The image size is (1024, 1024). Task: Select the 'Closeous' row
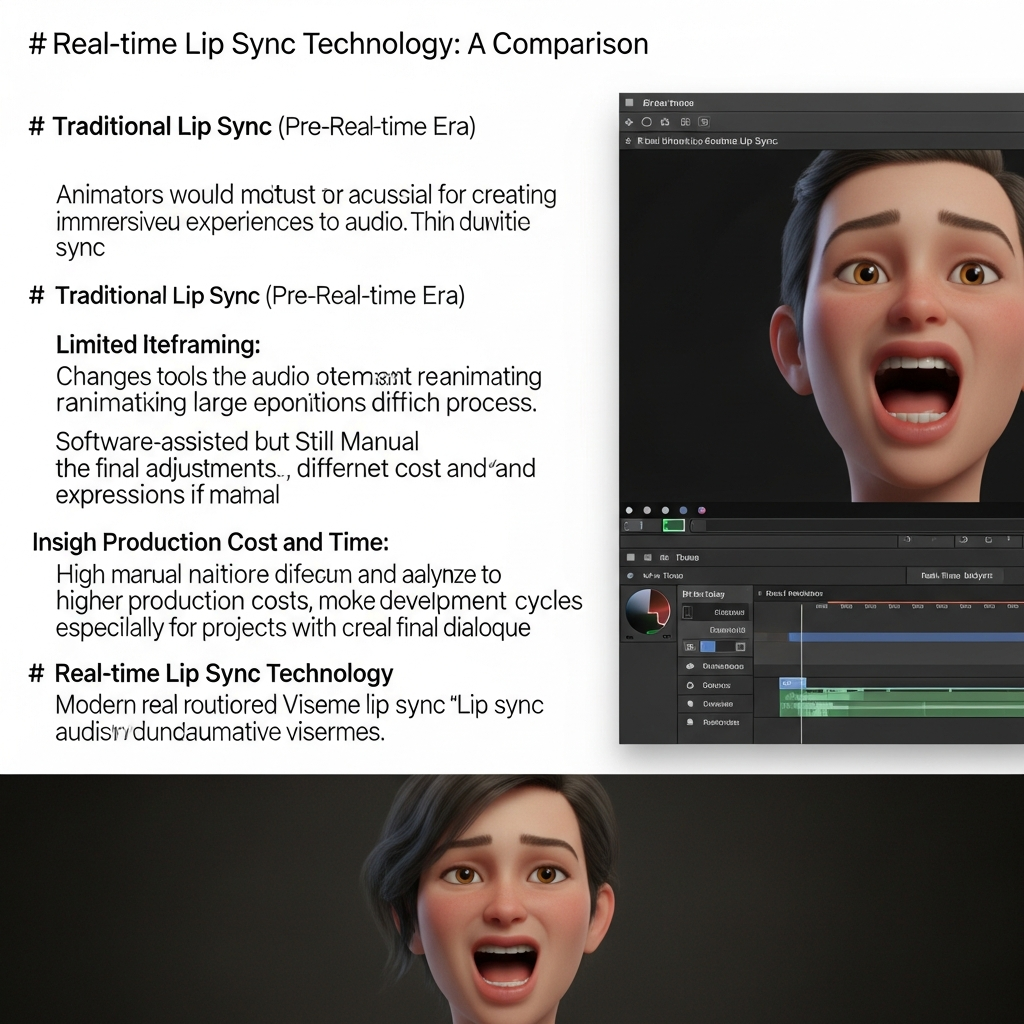point(714,613)
